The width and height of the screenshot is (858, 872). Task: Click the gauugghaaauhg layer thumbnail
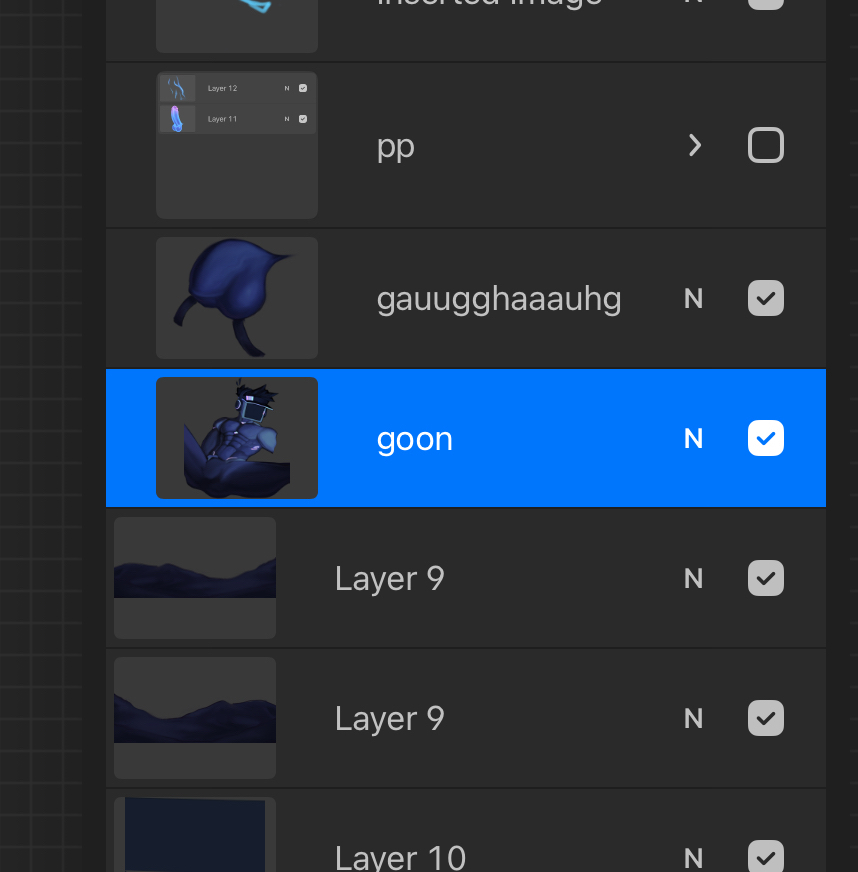click(x=237, y=298)
